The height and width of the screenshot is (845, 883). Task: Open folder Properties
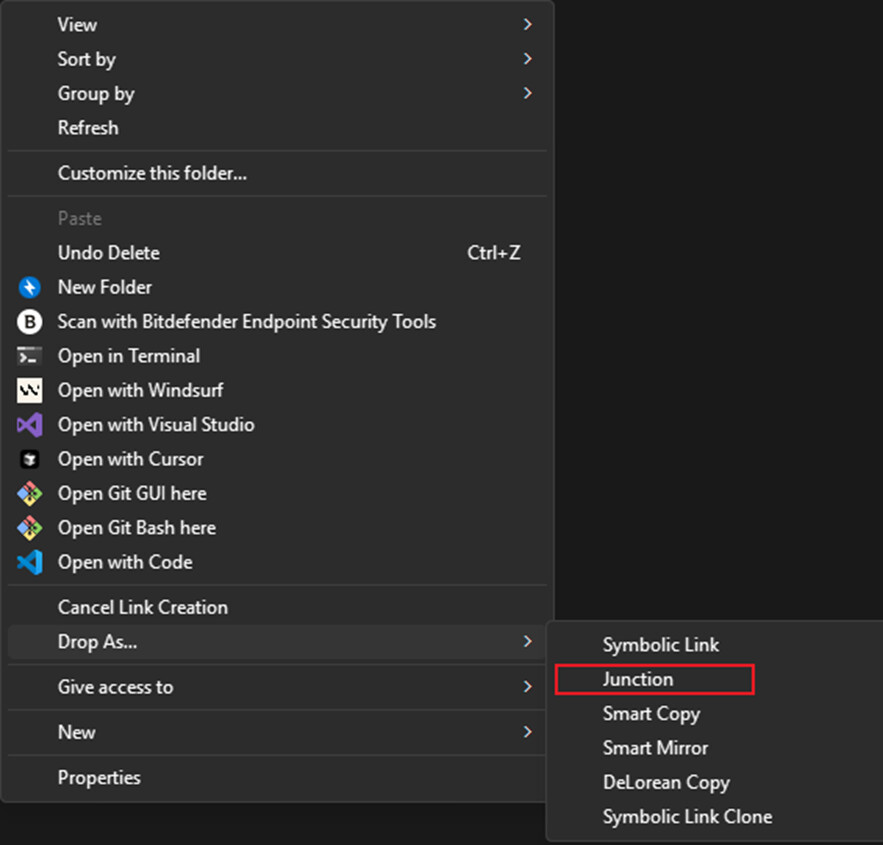pyautogui.click(x=277, y=777)
